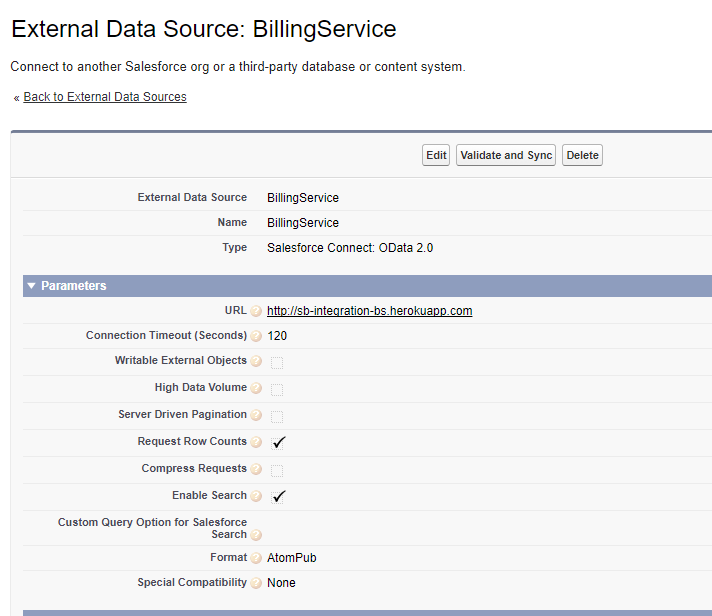This screenshot has height=616, width=712.
Task: Click help icon beside Request Row Counts
Action: click(256, 442)
